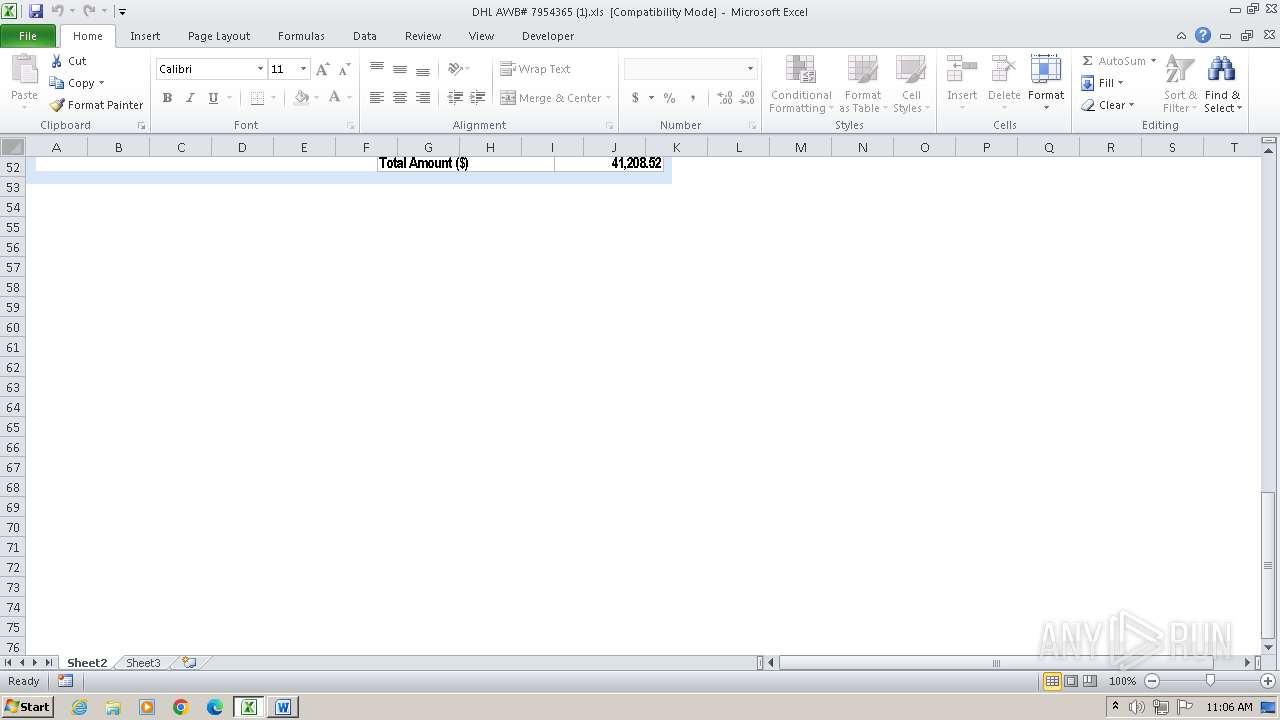Center text horizontally
1280x720 pixels.
tap(400, 98)
